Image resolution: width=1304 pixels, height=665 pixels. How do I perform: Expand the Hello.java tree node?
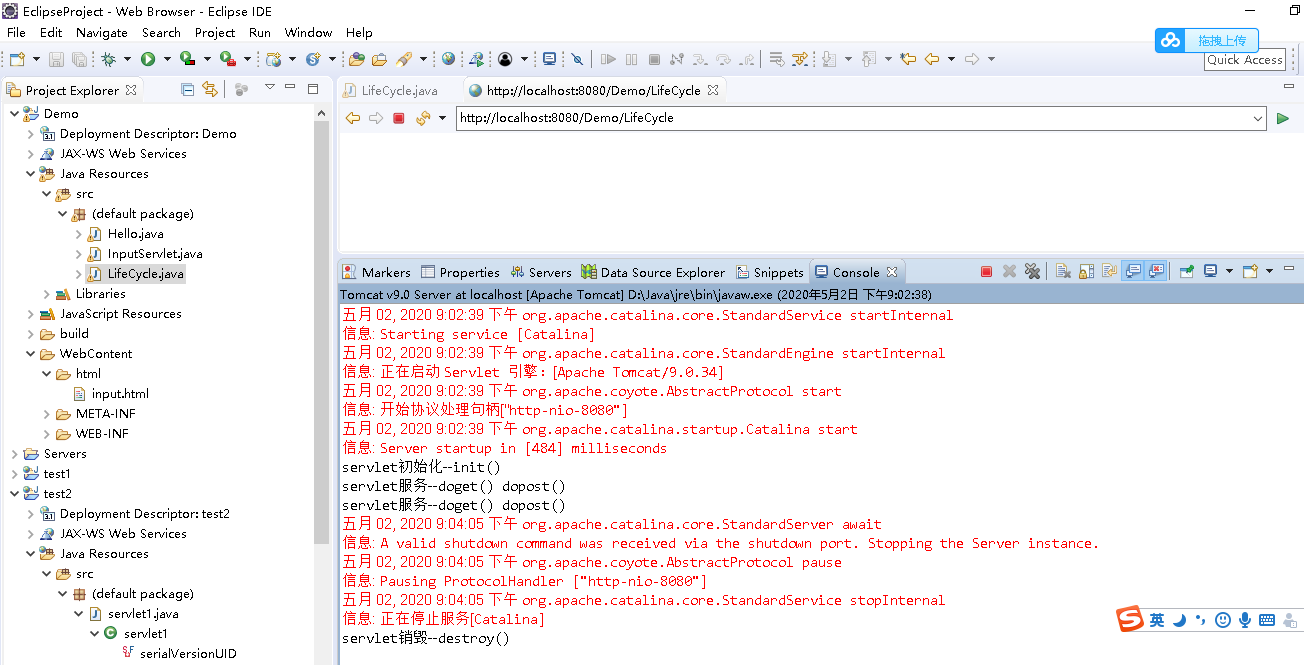78,233
